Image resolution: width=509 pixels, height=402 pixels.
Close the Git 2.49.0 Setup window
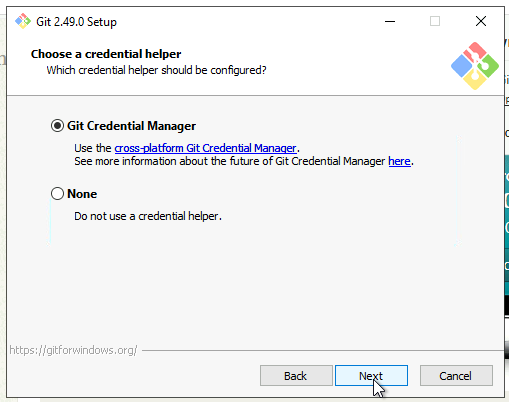(481, 22)
